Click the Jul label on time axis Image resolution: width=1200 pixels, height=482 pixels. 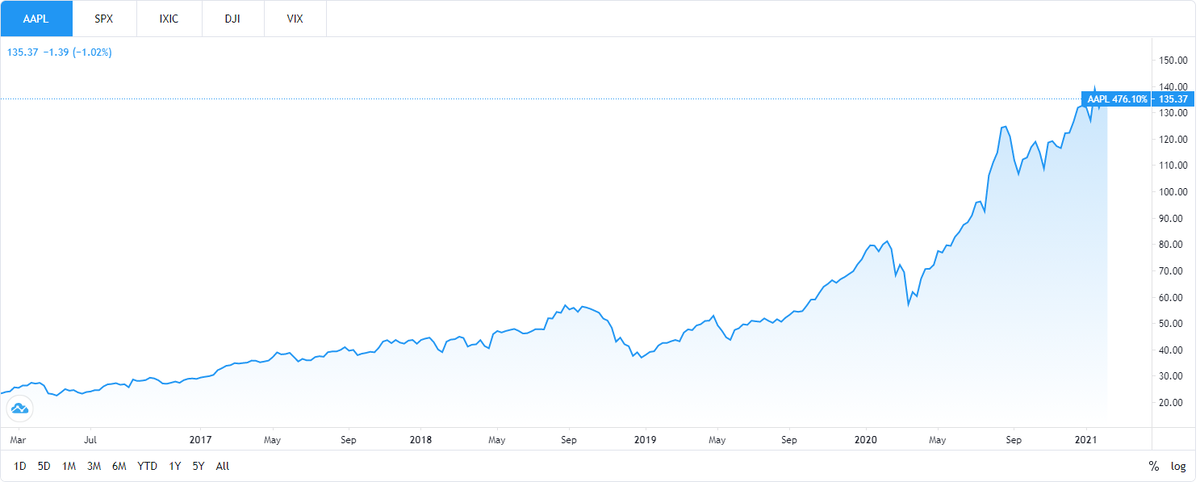(x=90, y=439)
